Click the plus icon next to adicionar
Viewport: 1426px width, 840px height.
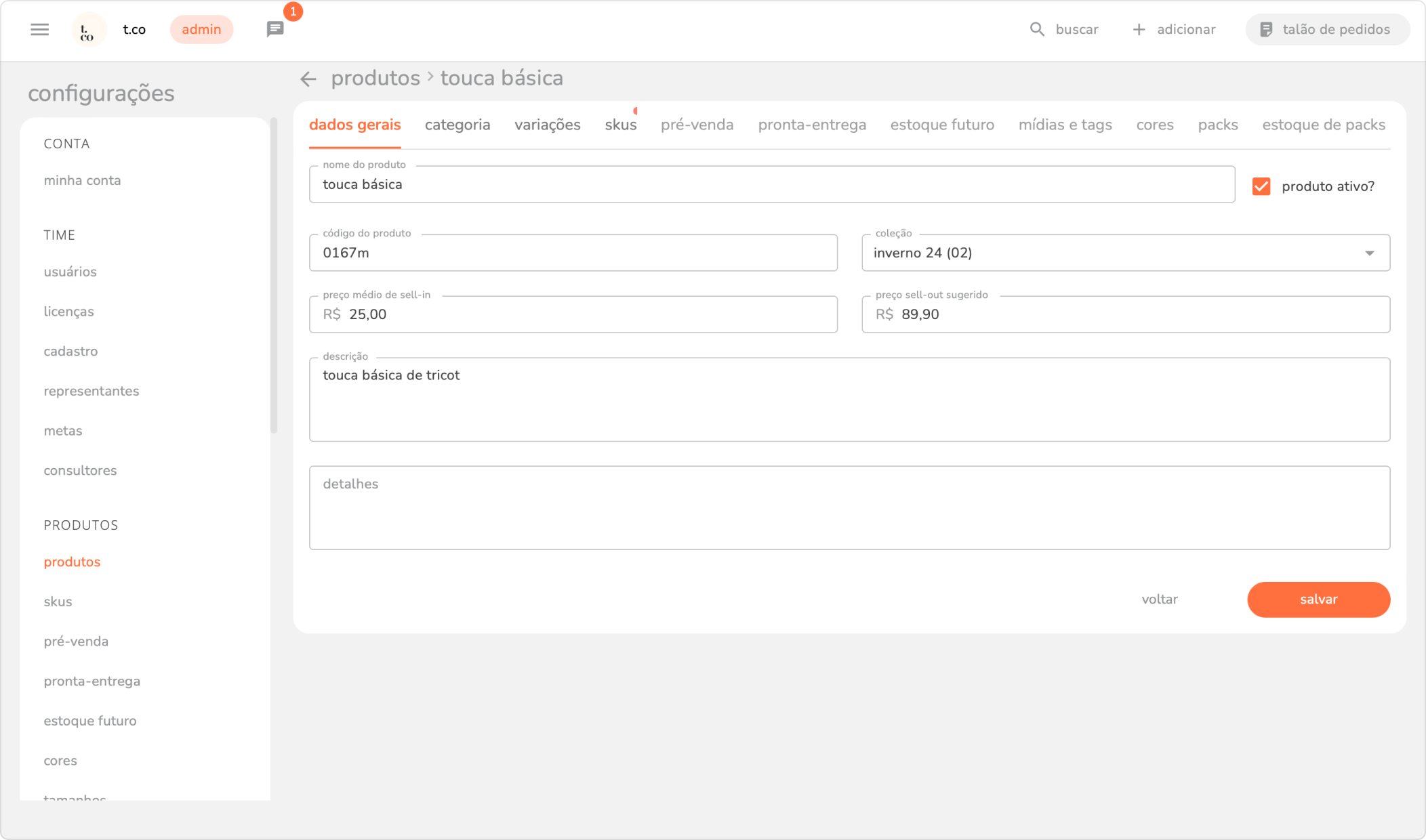click(1139, 30)
